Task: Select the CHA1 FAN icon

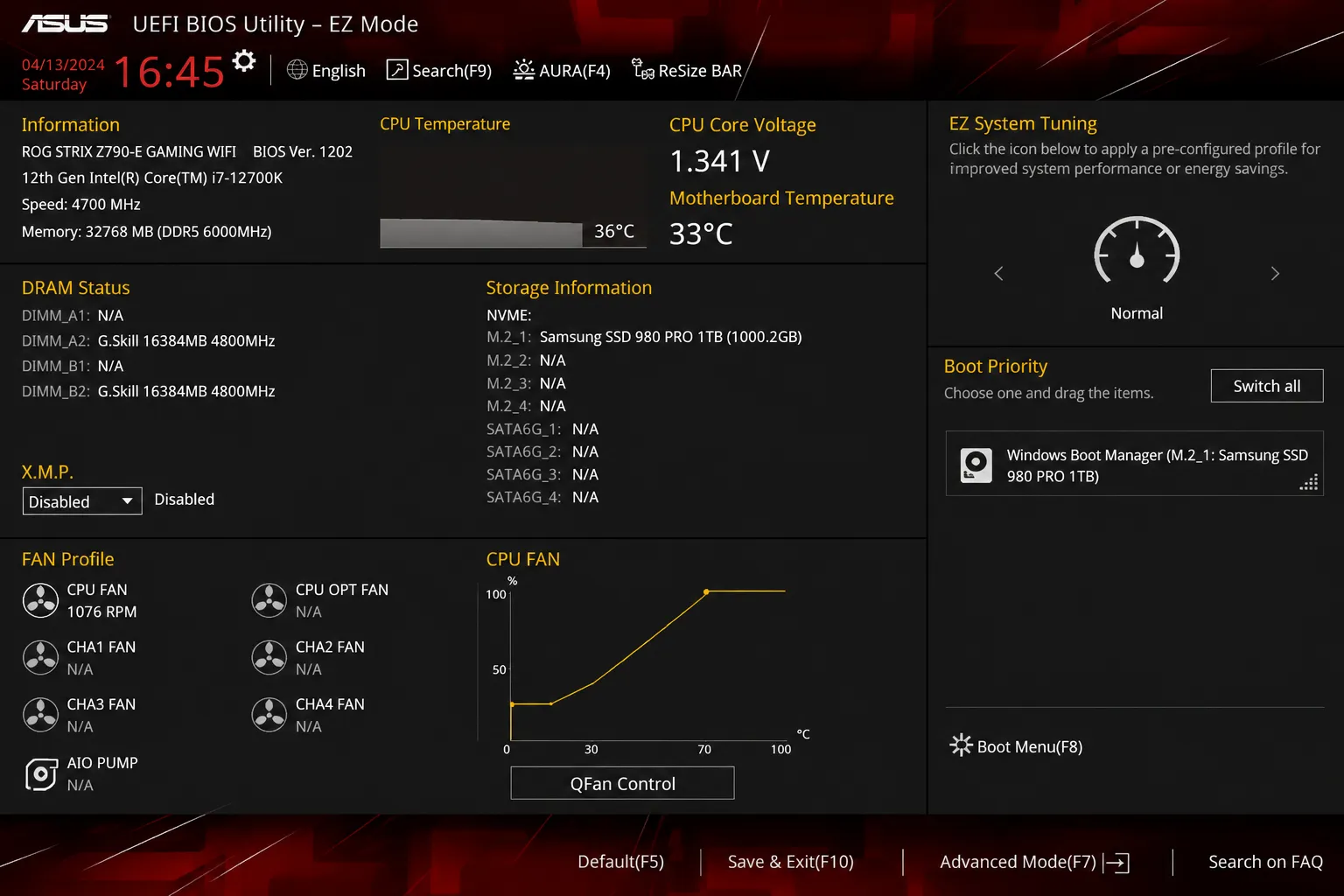Action: pos(40,657)
